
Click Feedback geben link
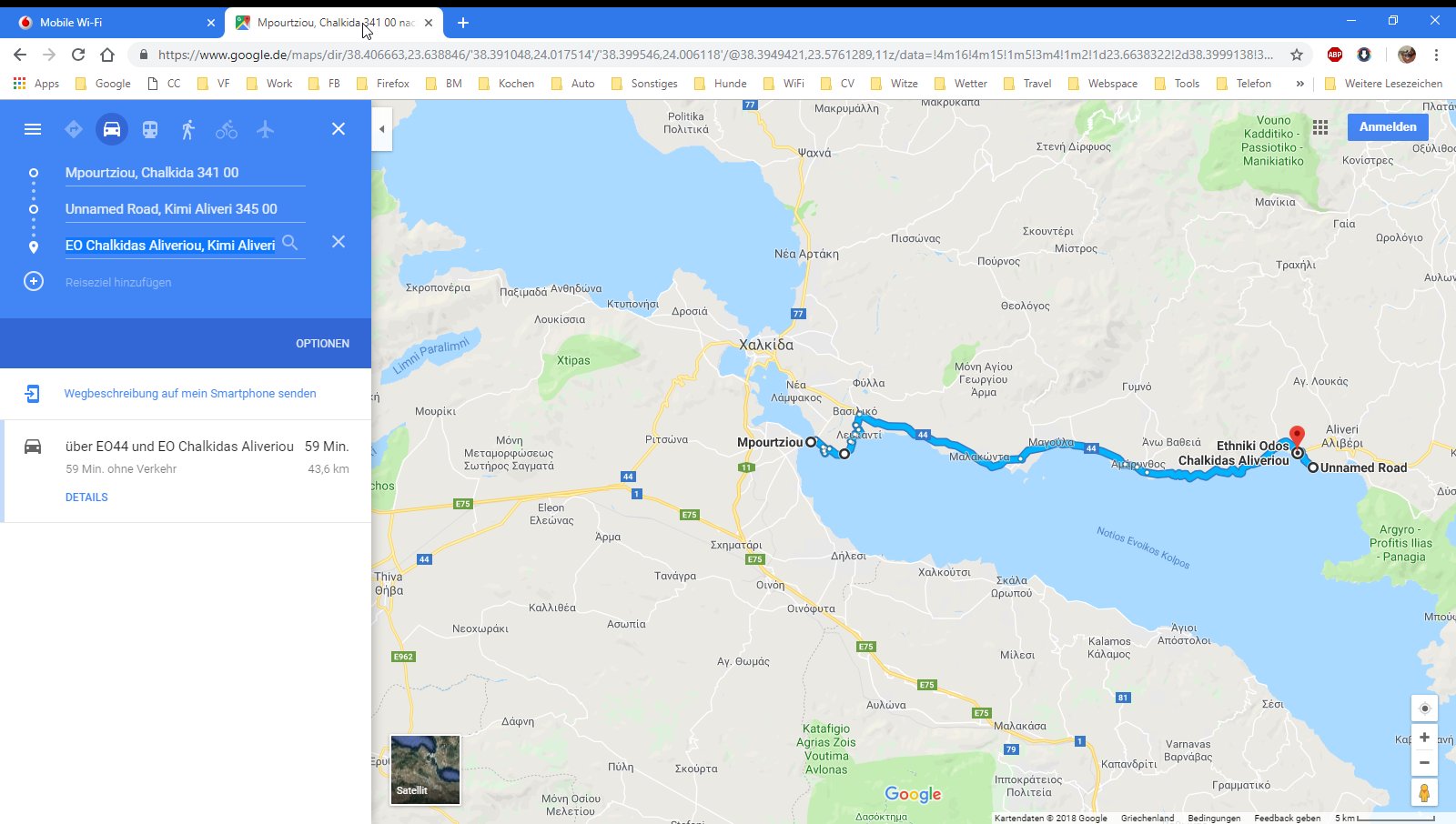tap(1287, 818)
